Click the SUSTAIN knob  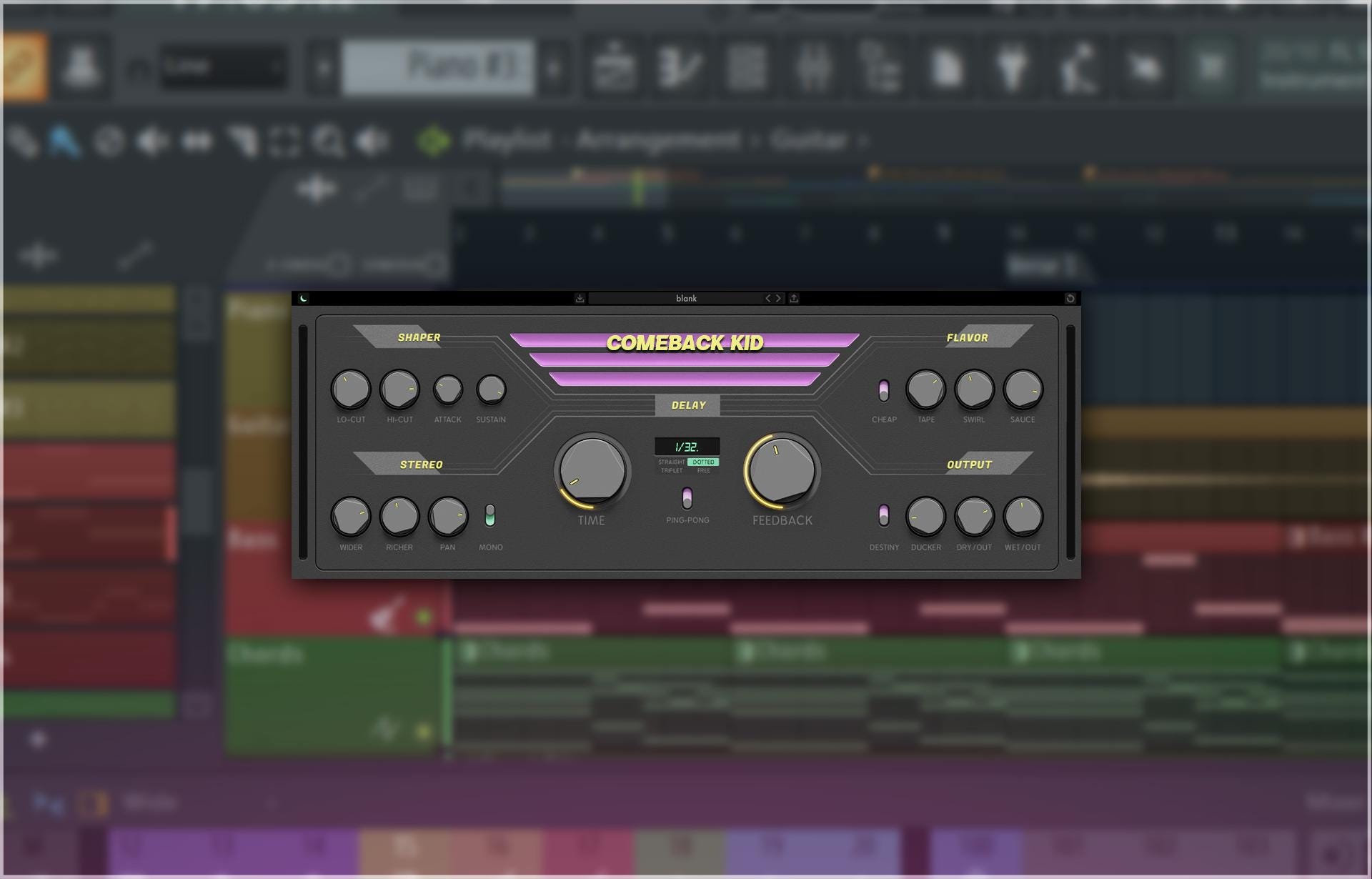click(491, 389)
